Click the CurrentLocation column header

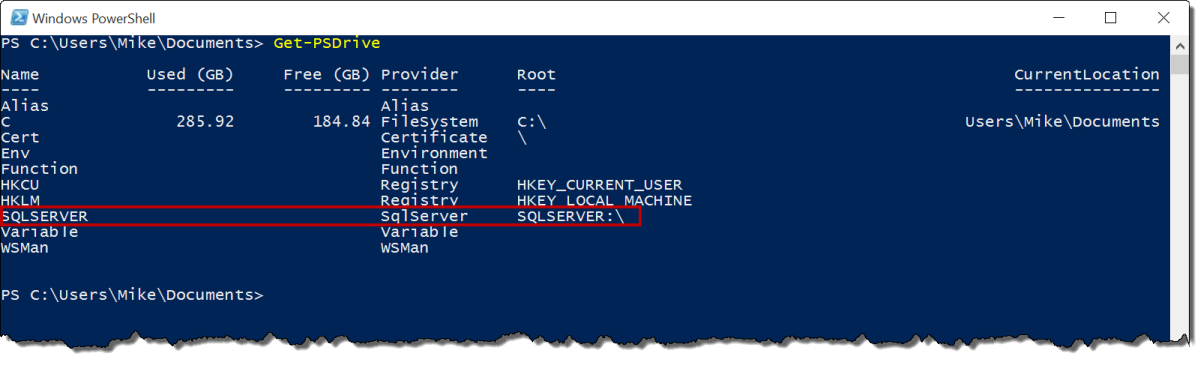[1087, 75]
